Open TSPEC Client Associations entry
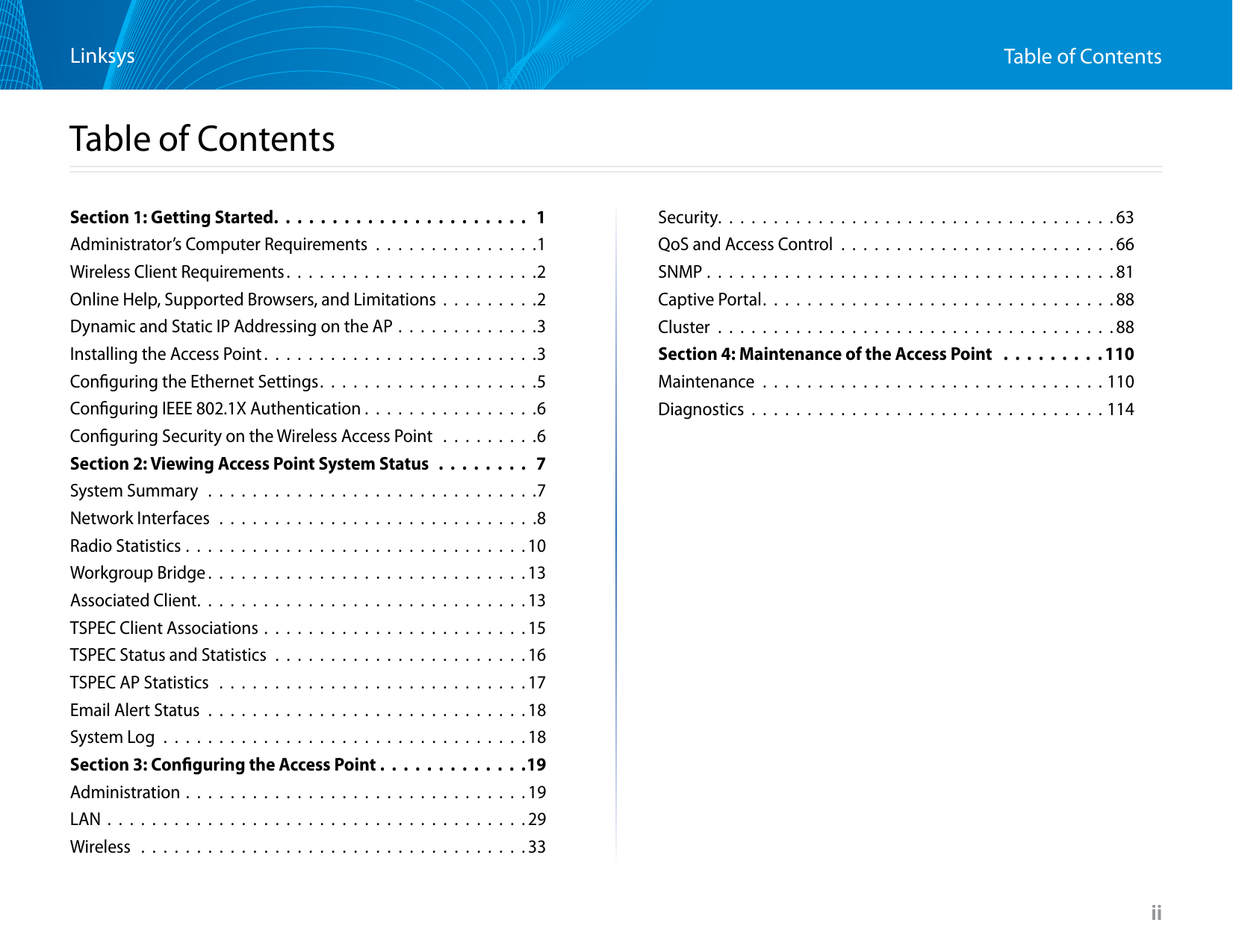The height and width of the screenshot is (952, 1233). [x=308, y=628]
